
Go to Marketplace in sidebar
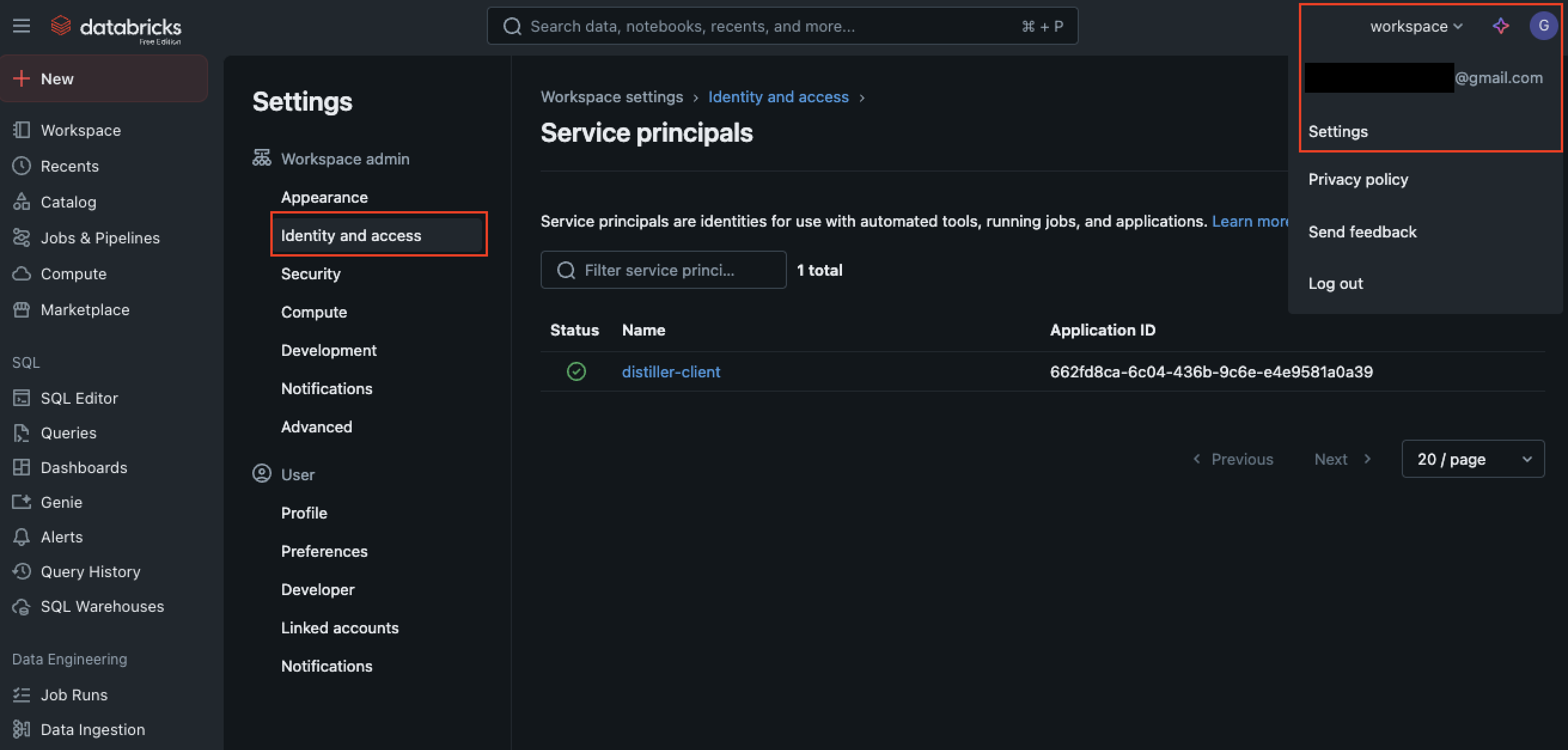84,310
